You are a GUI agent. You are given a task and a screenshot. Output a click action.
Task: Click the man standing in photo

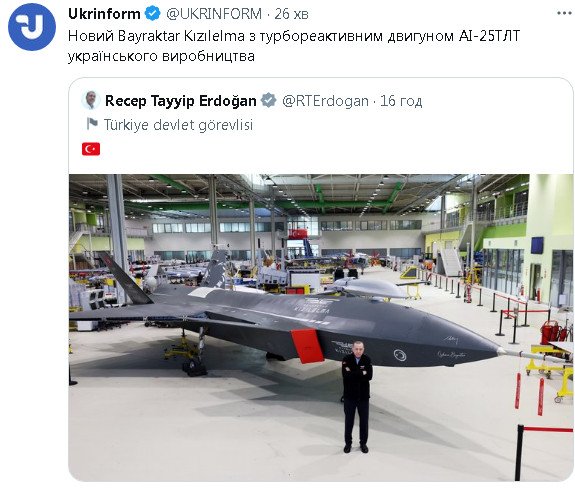coord(356,396)
